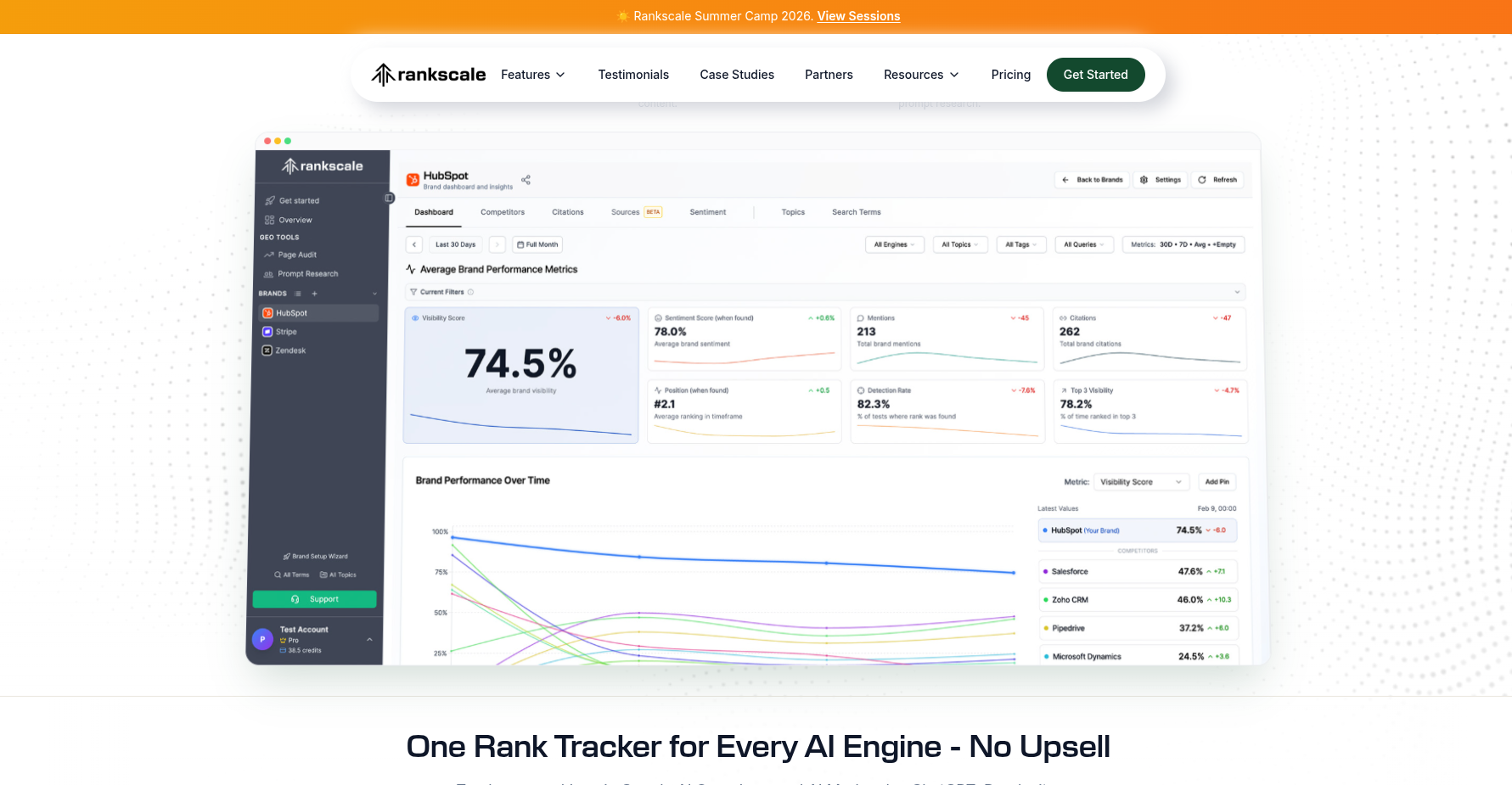Click the Get Started button
The height and width of the screenshot is (785, 1512).
click(x=1096, y=75)
